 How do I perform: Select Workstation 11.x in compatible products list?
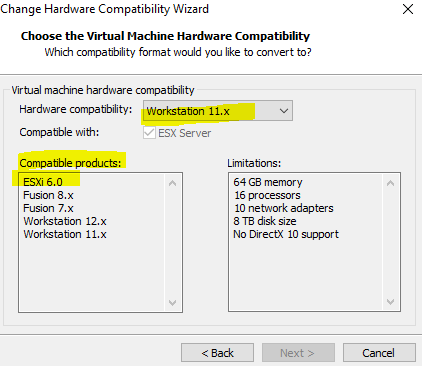pyautogui.click(x=65, y=234)
